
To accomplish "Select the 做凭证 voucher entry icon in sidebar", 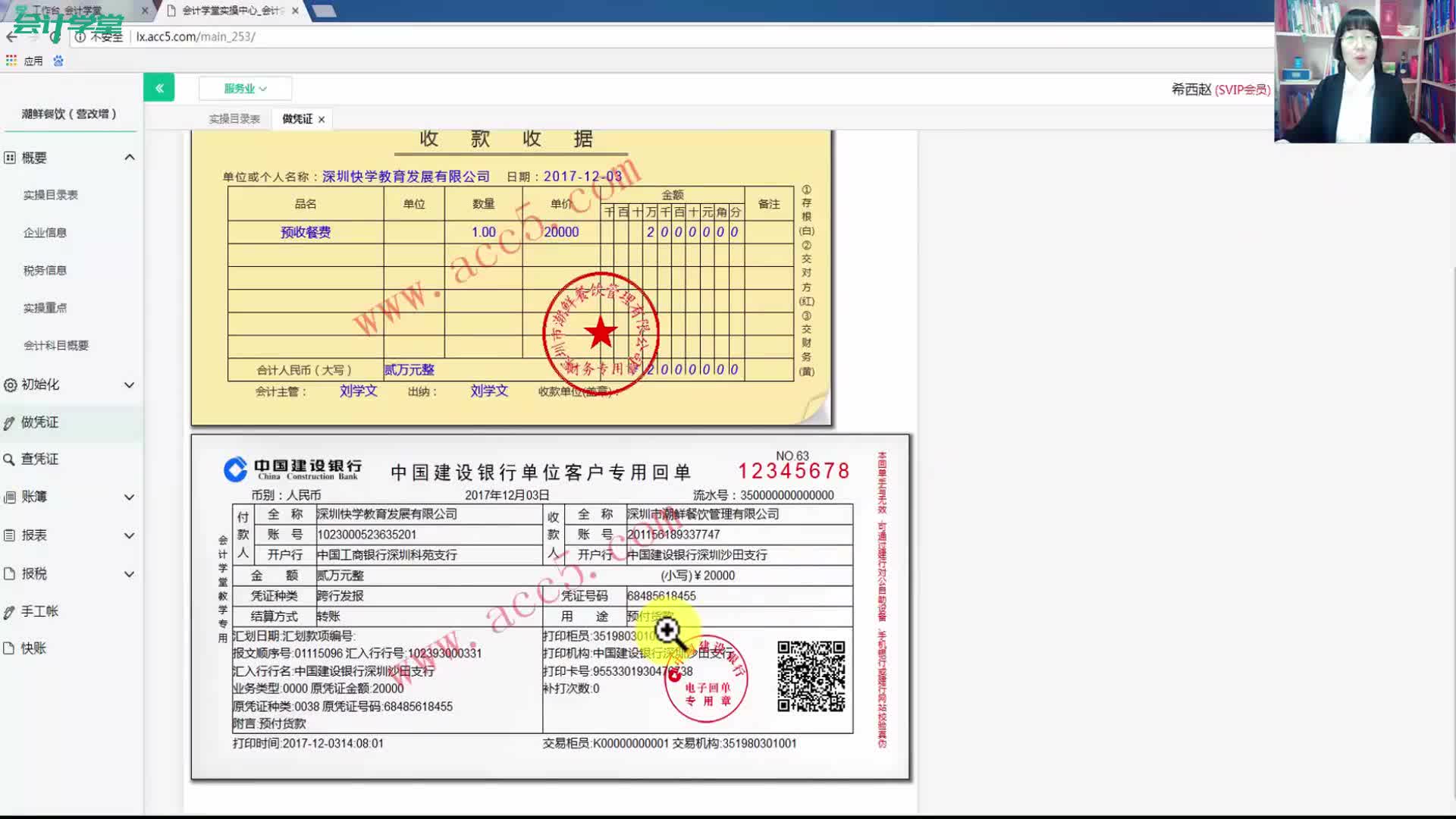I will tap(9, 422).
